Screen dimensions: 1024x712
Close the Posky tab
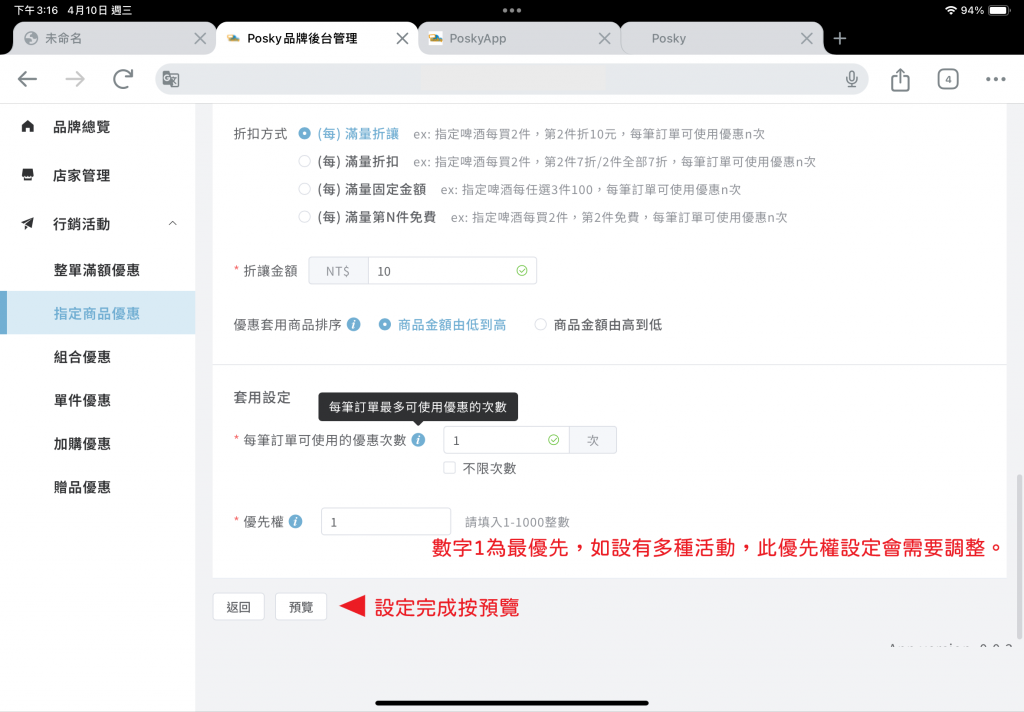pyautogui.click(x=807, y=39)
